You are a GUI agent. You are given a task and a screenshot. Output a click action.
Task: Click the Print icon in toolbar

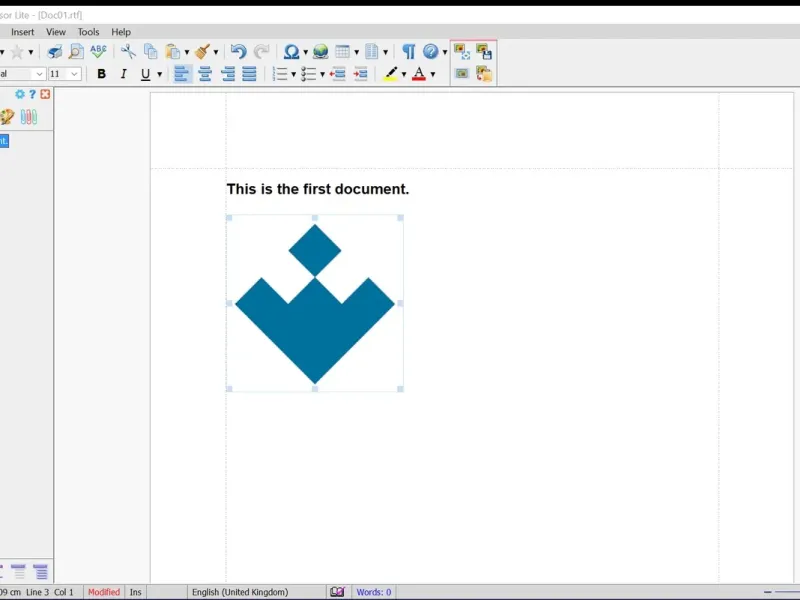pos(54,52)
